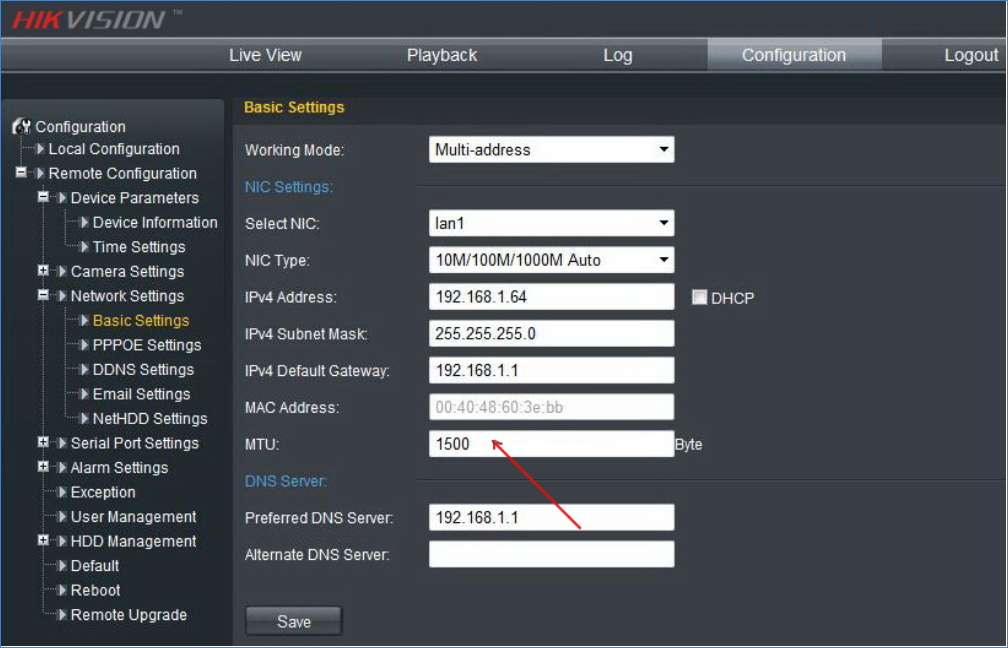Open the Select NIC dropdown
The height and width of the screenshot is (648, 1008).
pyautogui.click(x=551, y=223)
